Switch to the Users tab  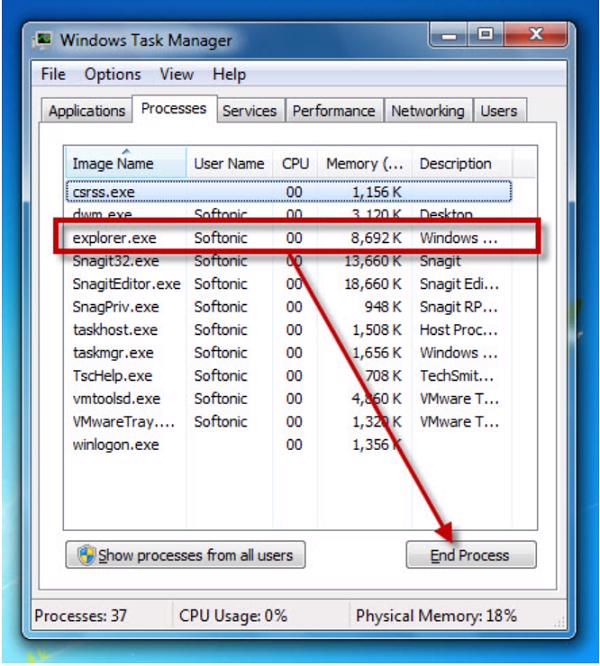[499, 111]
